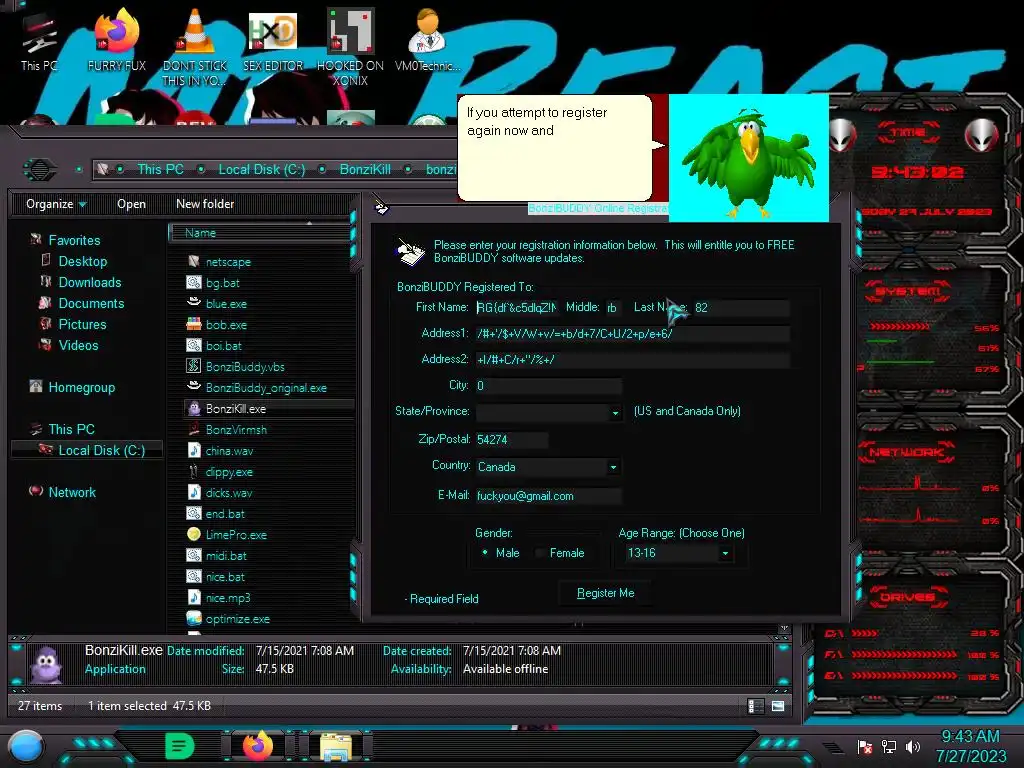Select the BonziBuddy_original.exe file name
The image size is (1024, 768).
tap(266, 387)
